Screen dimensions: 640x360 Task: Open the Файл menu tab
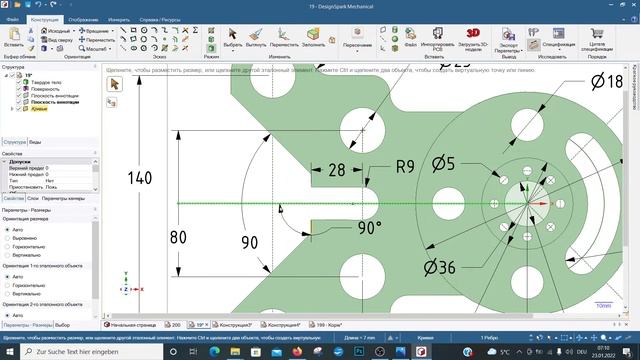[12, 20]
